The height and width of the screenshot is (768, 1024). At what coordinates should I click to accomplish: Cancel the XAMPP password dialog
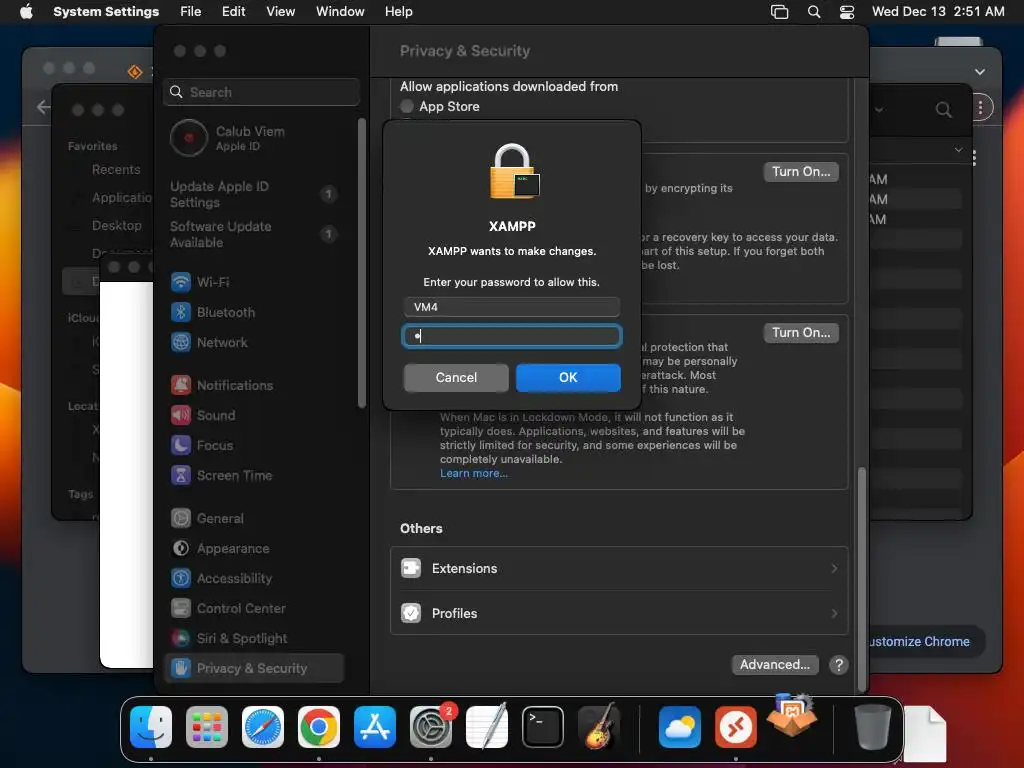tap(456, 377)
